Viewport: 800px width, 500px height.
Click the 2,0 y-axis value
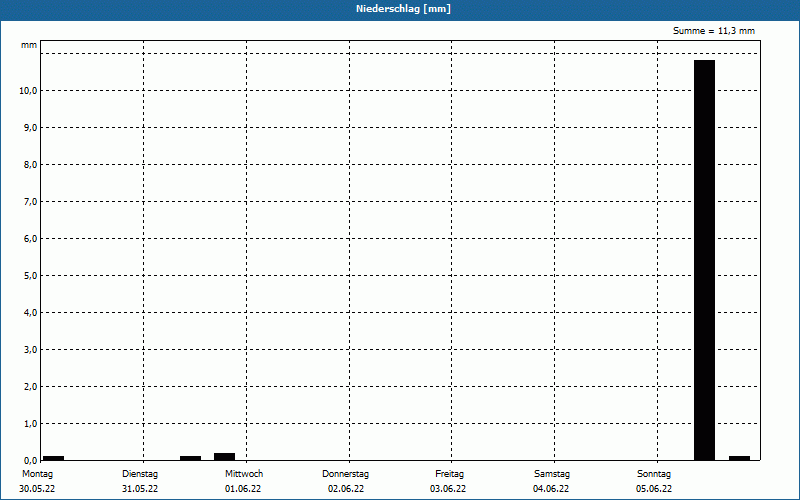(x=30, y=387)
